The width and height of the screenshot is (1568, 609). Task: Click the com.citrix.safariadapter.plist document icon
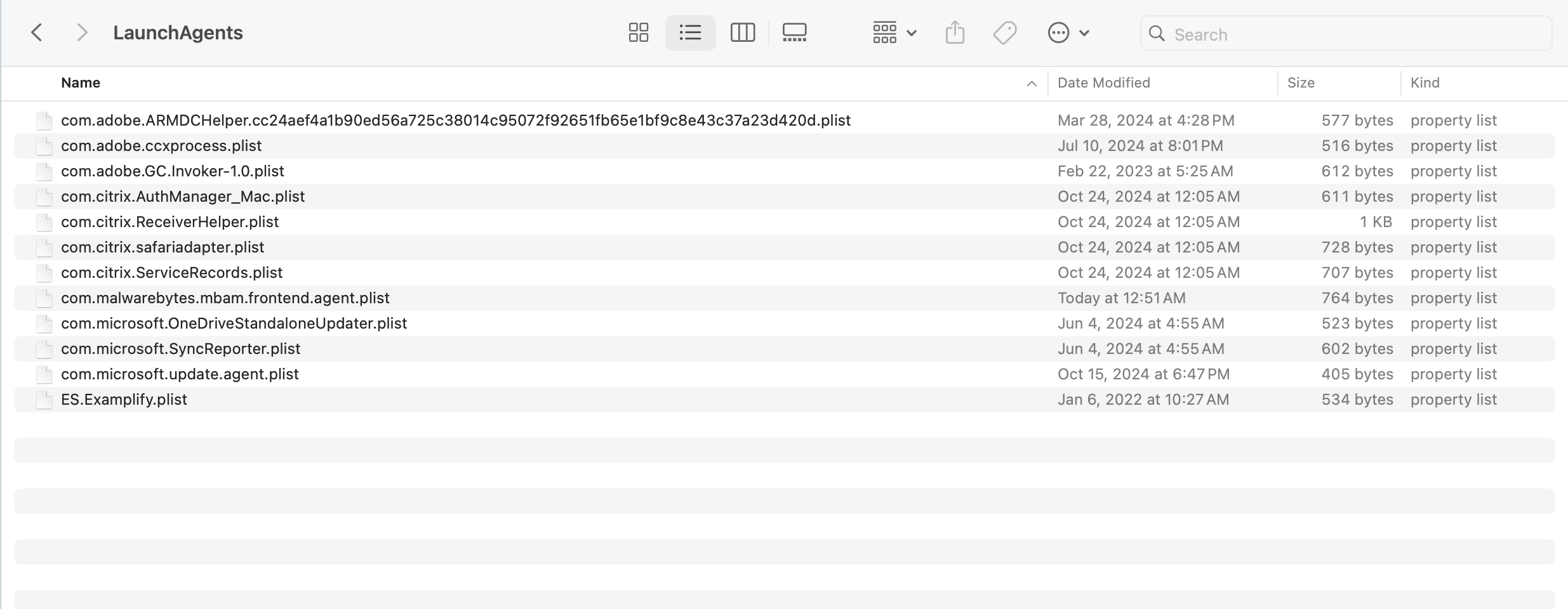[44, 247]
